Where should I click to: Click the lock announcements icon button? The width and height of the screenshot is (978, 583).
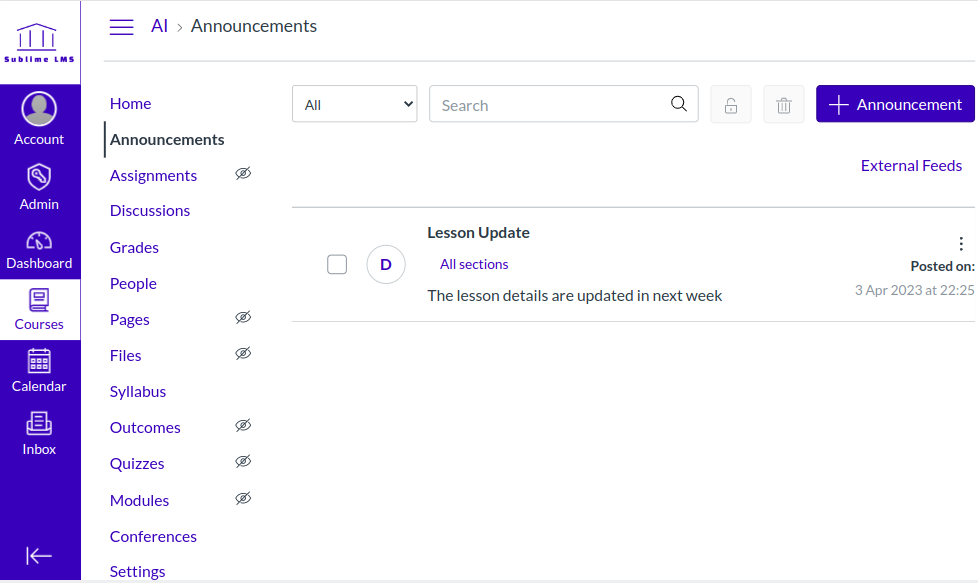731,105
